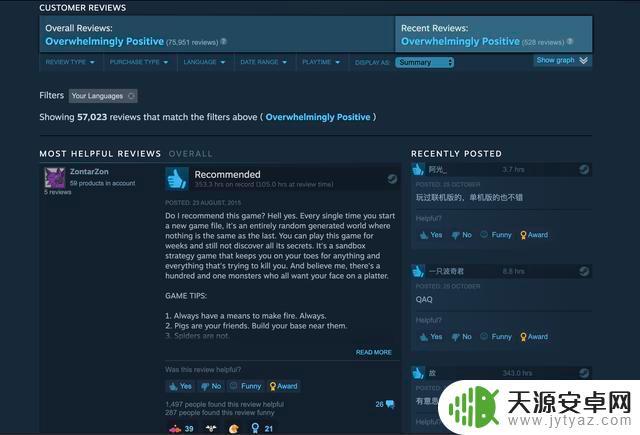Open the Language filter dropdown
The image size is (640, 435).
click(204, 62)
